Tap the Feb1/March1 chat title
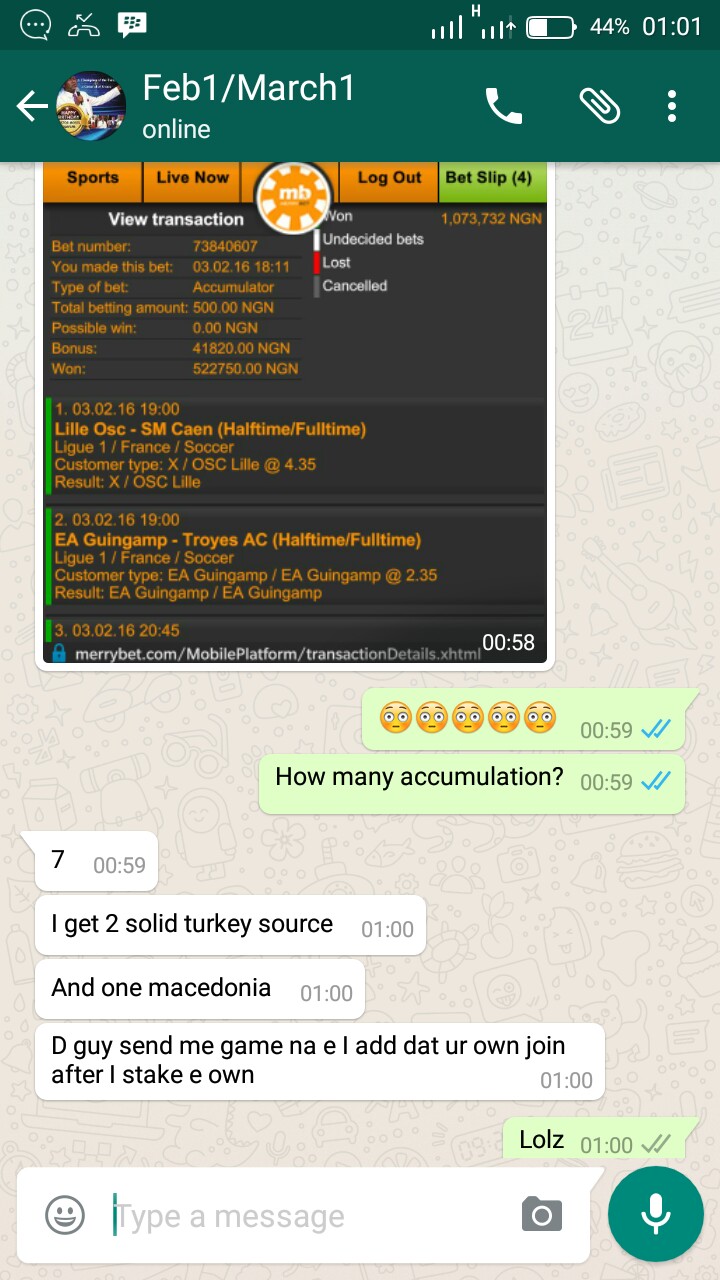Viewport: 720px width, 1280px height. tap(249, 88)
